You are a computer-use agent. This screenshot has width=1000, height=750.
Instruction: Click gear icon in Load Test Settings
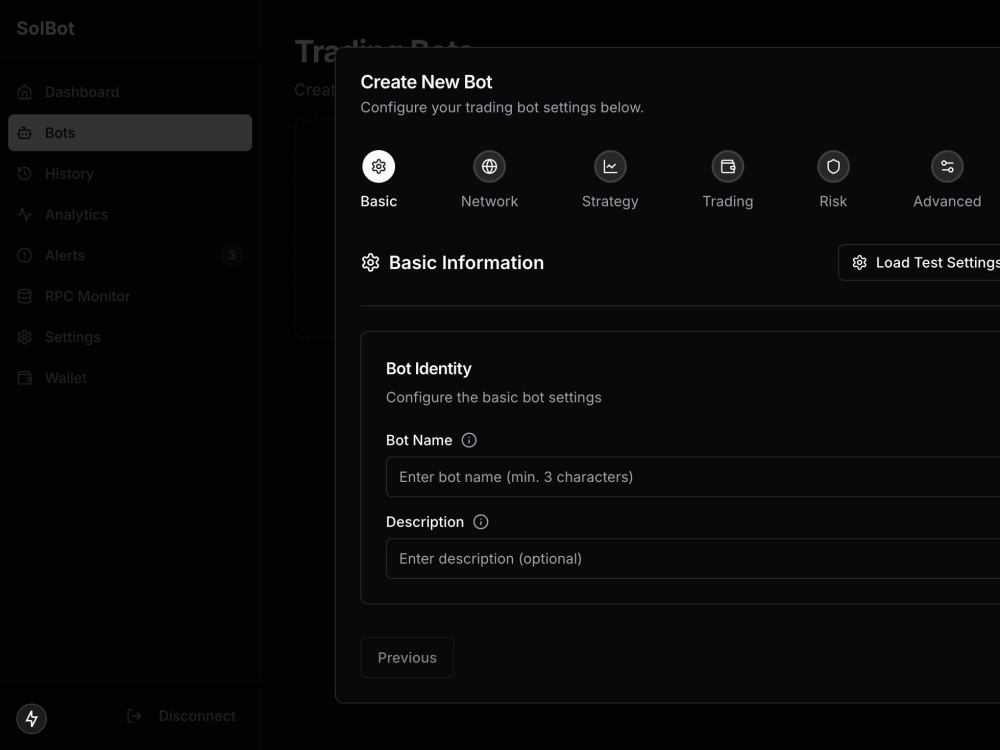860,263
